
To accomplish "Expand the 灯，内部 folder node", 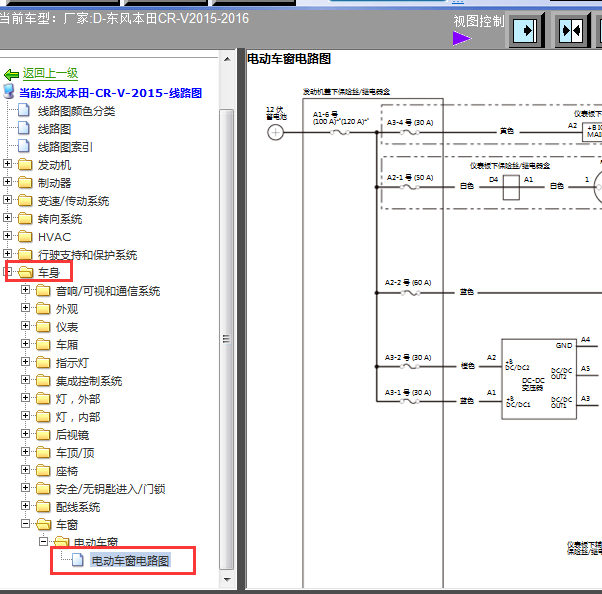I will (x=25, y=416).
